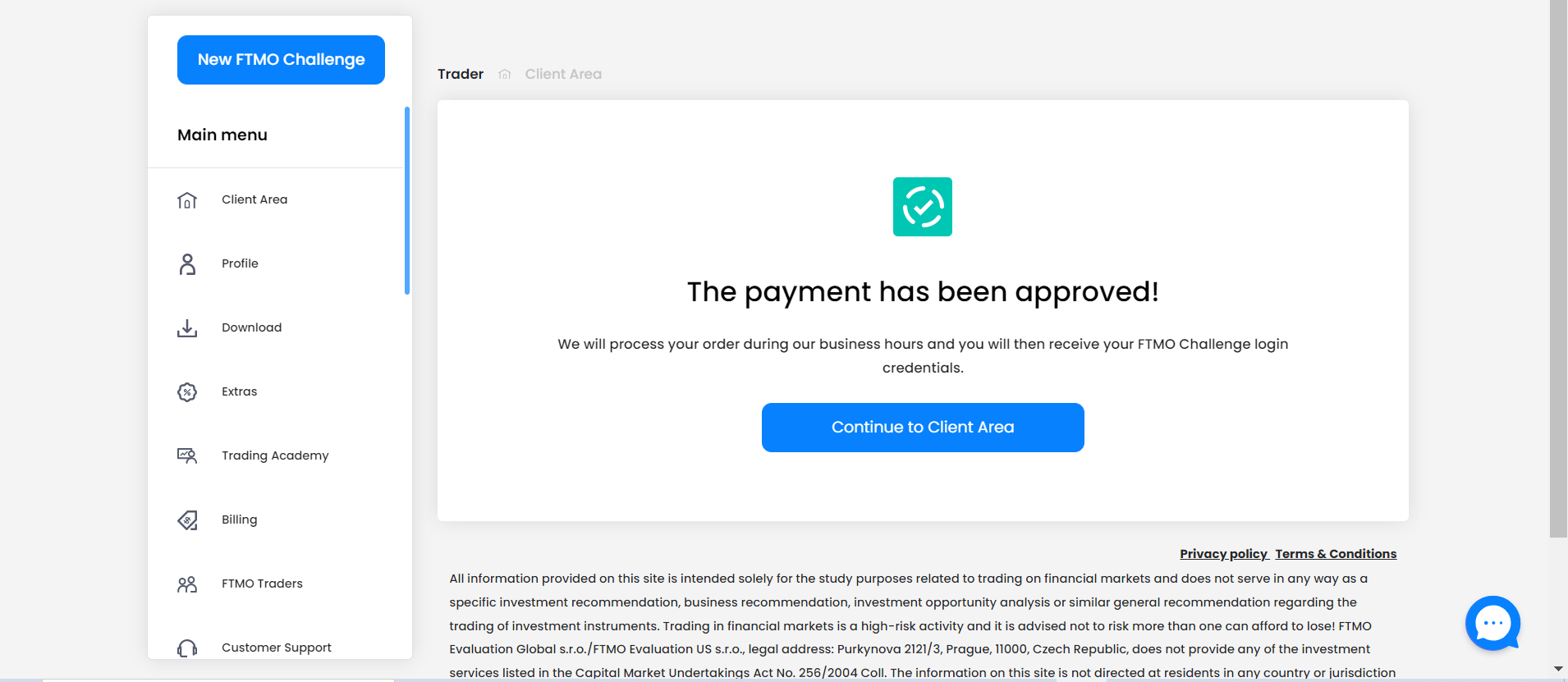Image resolution: width=1568 pixels, height=682 pixels.
Task: Open the Privacy policy link
Action: (1223, 554)
